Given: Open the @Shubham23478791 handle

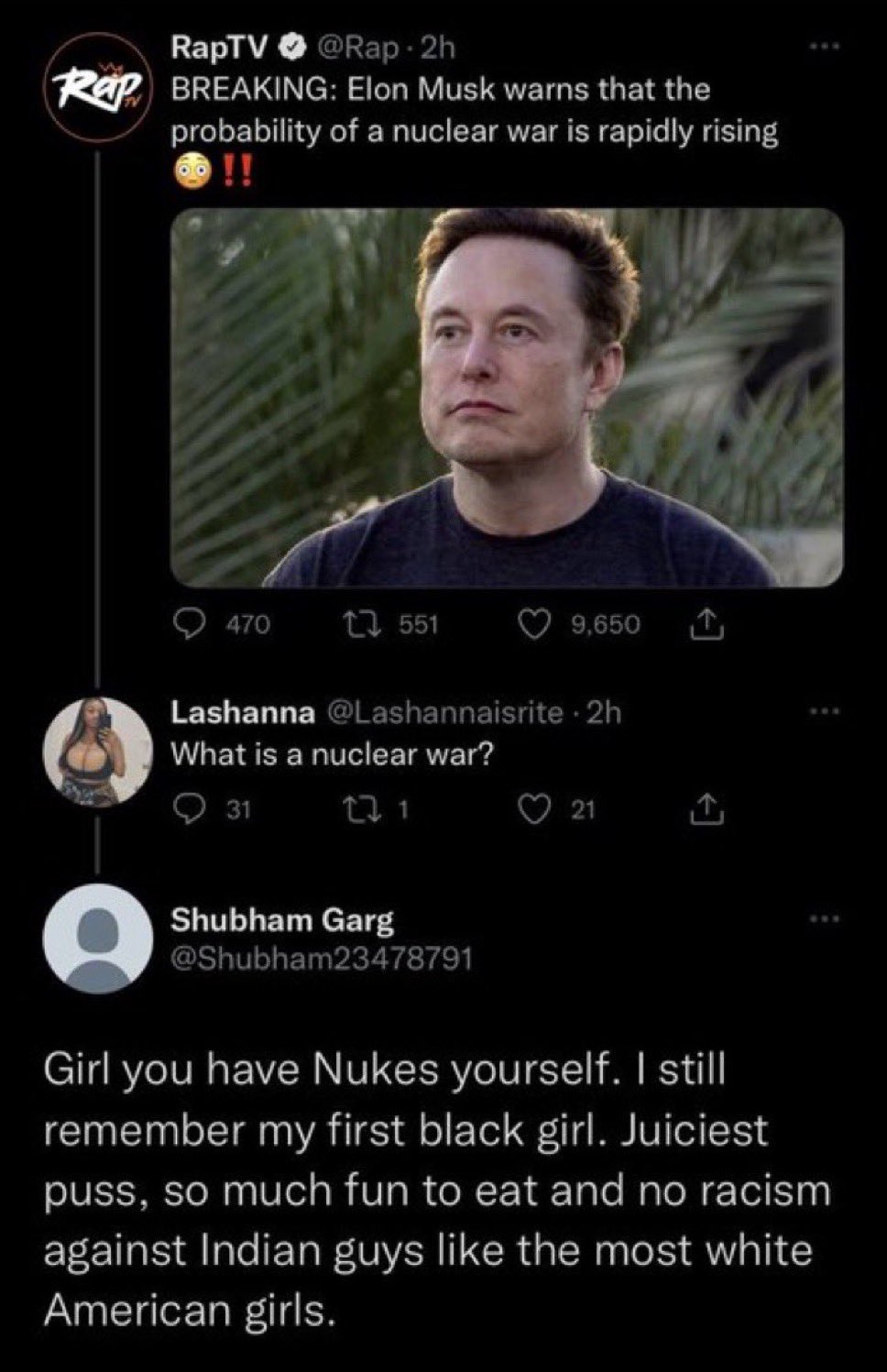Looking at the screenshot, I should (x=323, y=959).
